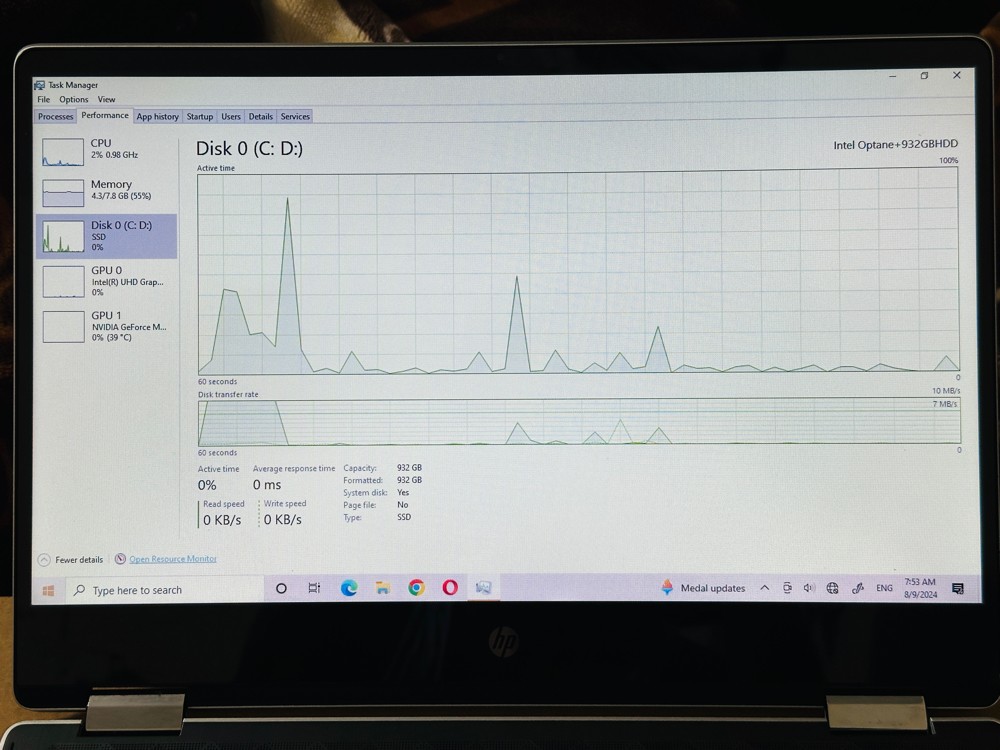
Task: Click the Write speed 0 KB/s value
Action: 283,520
